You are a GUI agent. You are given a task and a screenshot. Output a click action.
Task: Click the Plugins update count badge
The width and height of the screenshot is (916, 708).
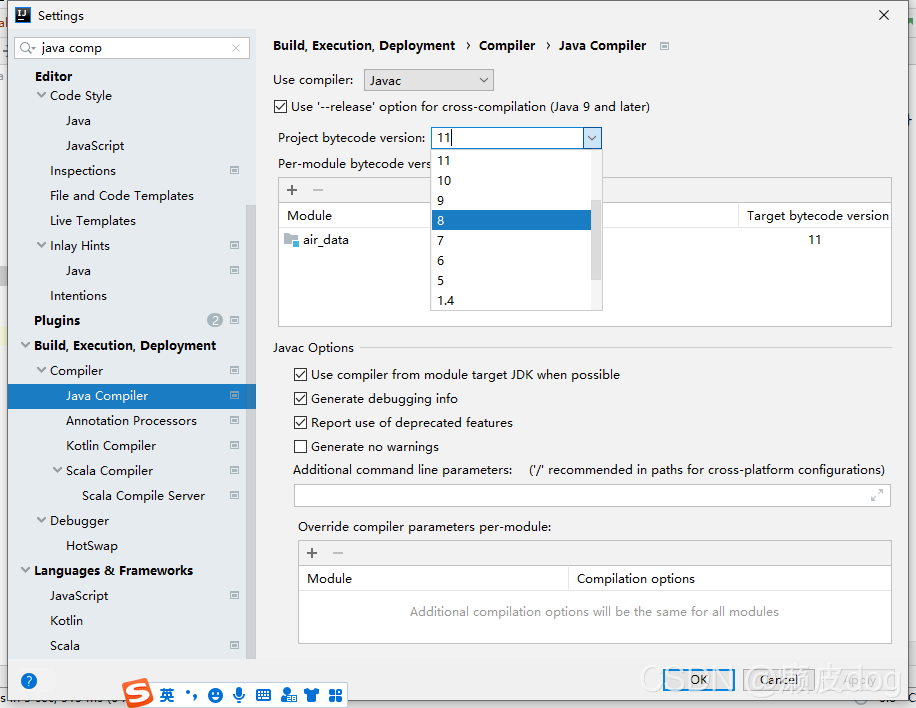[x=215, y=320]
